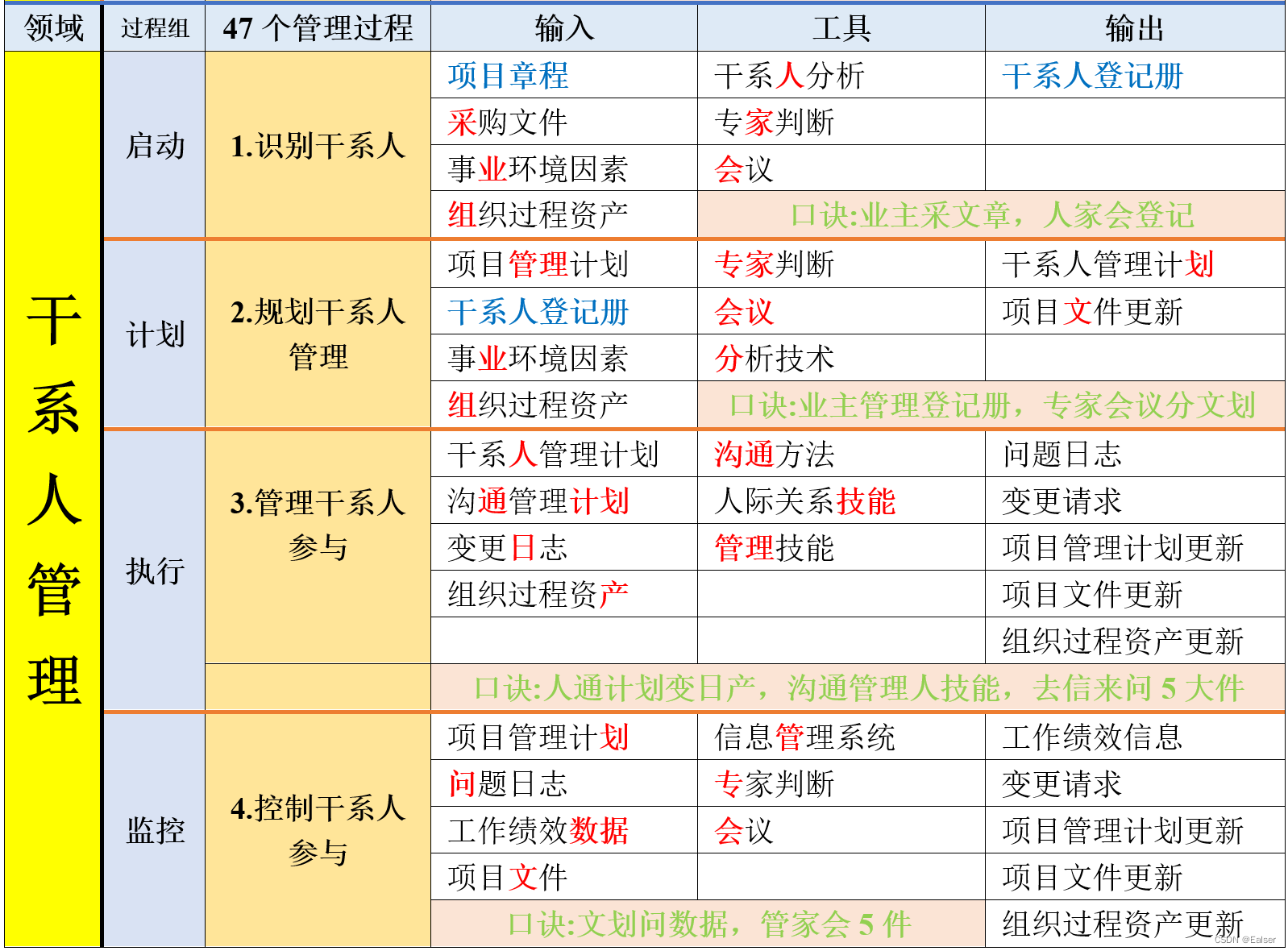Click 项目管理计划 input of 规划干系人管理
The height and width of the screenshot is (951, 1288).
pos(564,264)
